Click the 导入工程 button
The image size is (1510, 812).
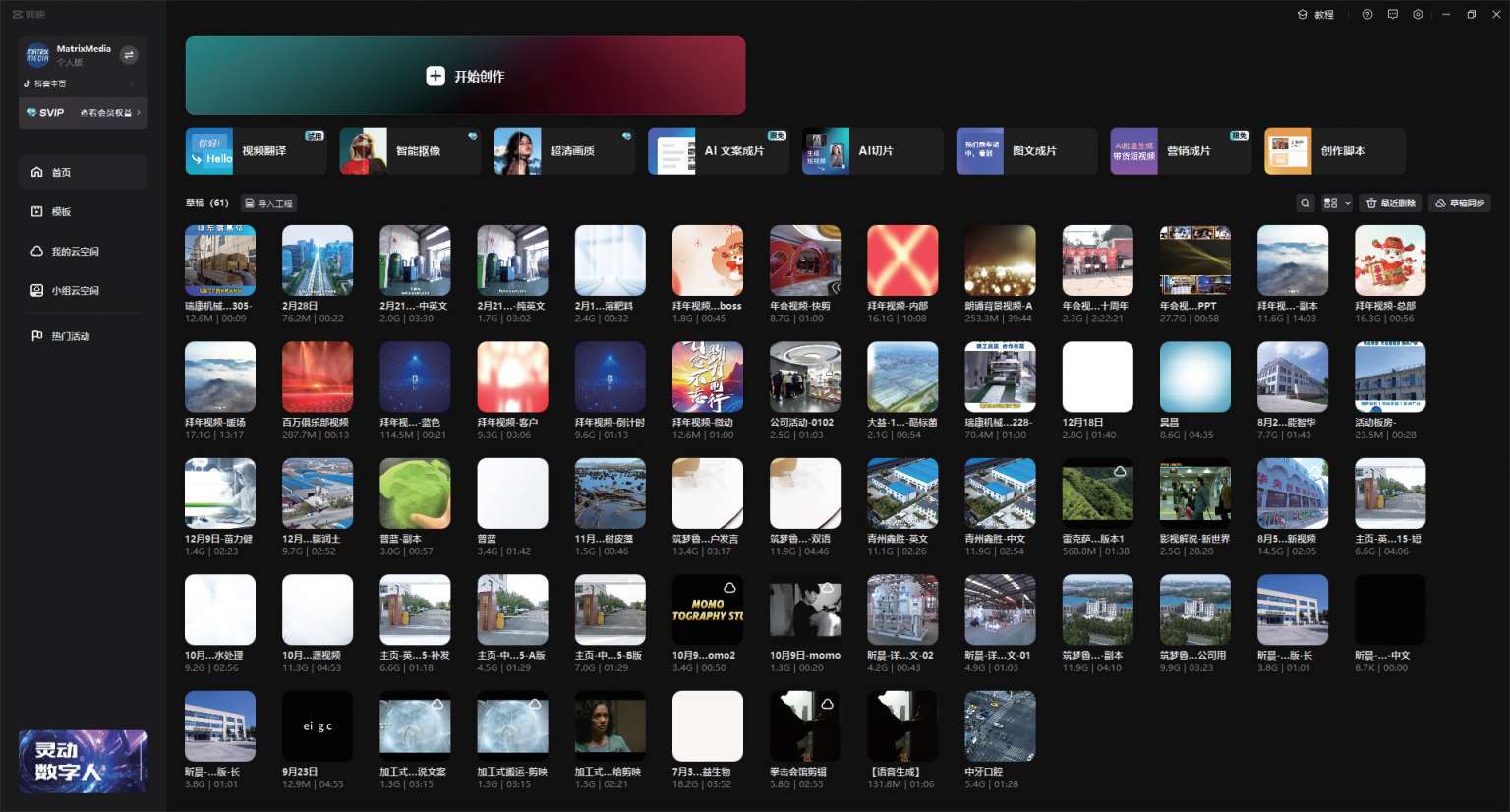pos(268,203)
